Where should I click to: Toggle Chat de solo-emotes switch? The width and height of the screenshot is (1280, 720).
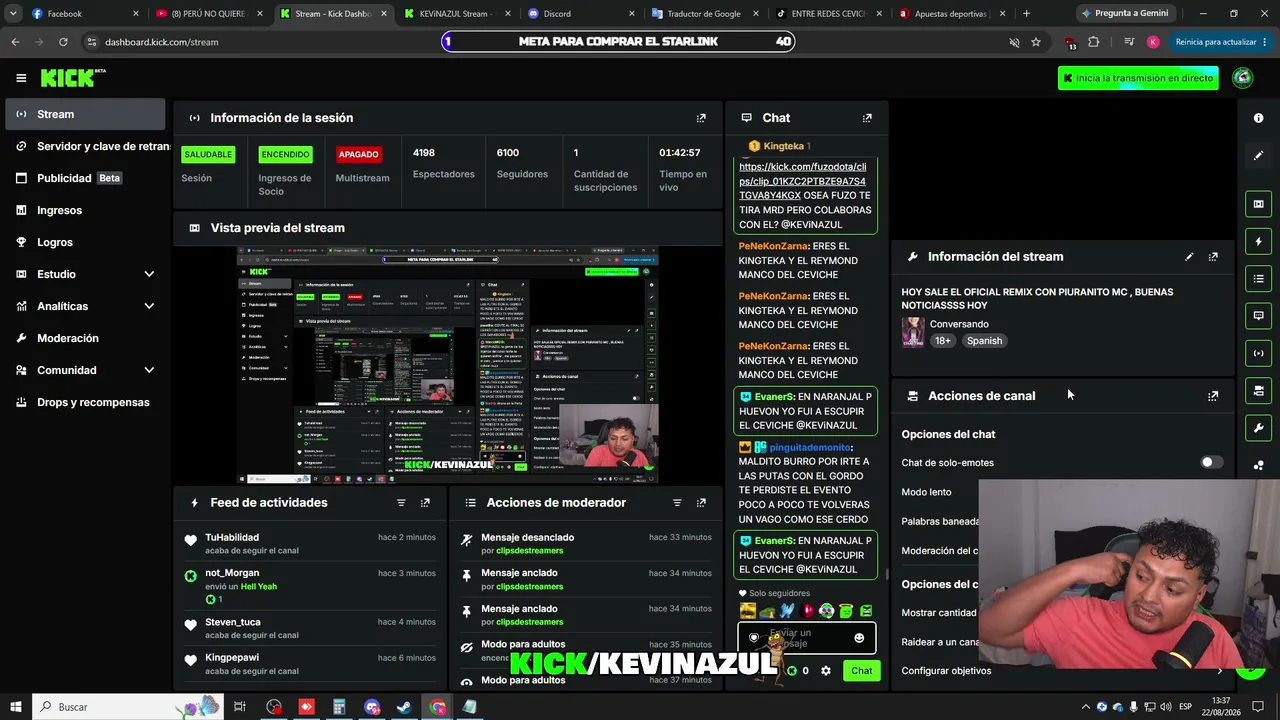point(1211,462)
